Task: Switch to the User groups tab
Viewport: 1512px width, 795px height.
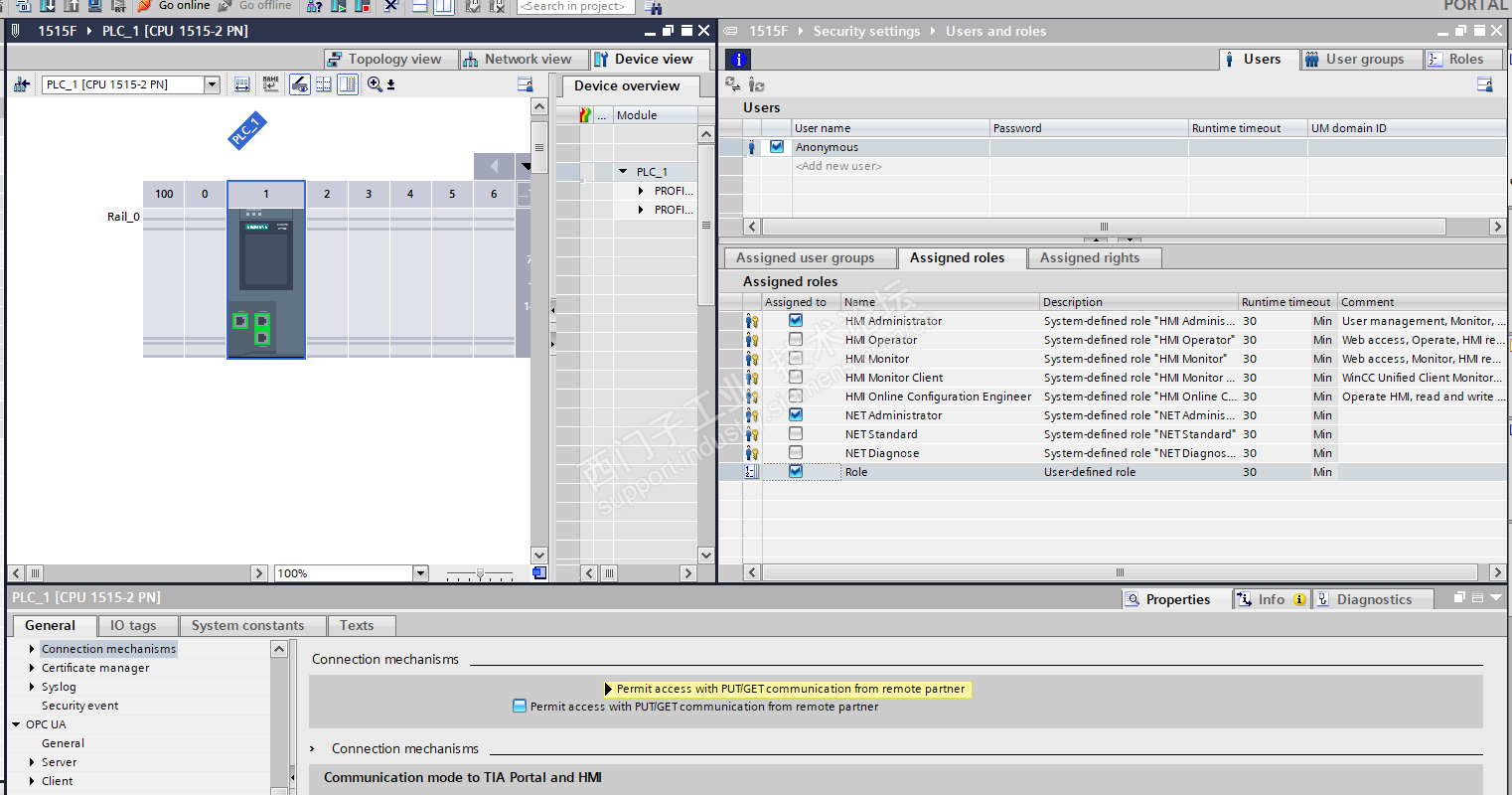Action: 1361,60
